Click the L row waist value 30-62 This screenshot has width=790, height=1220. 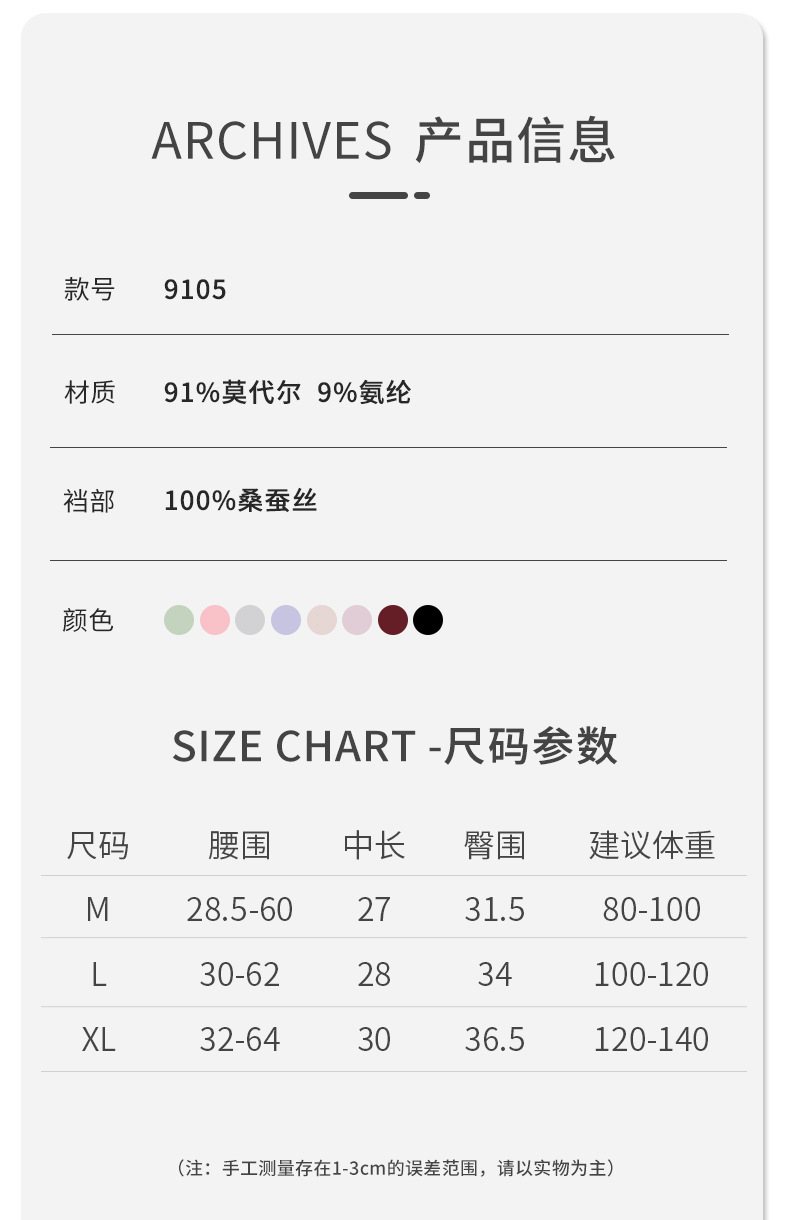click(x=239, y=974)
